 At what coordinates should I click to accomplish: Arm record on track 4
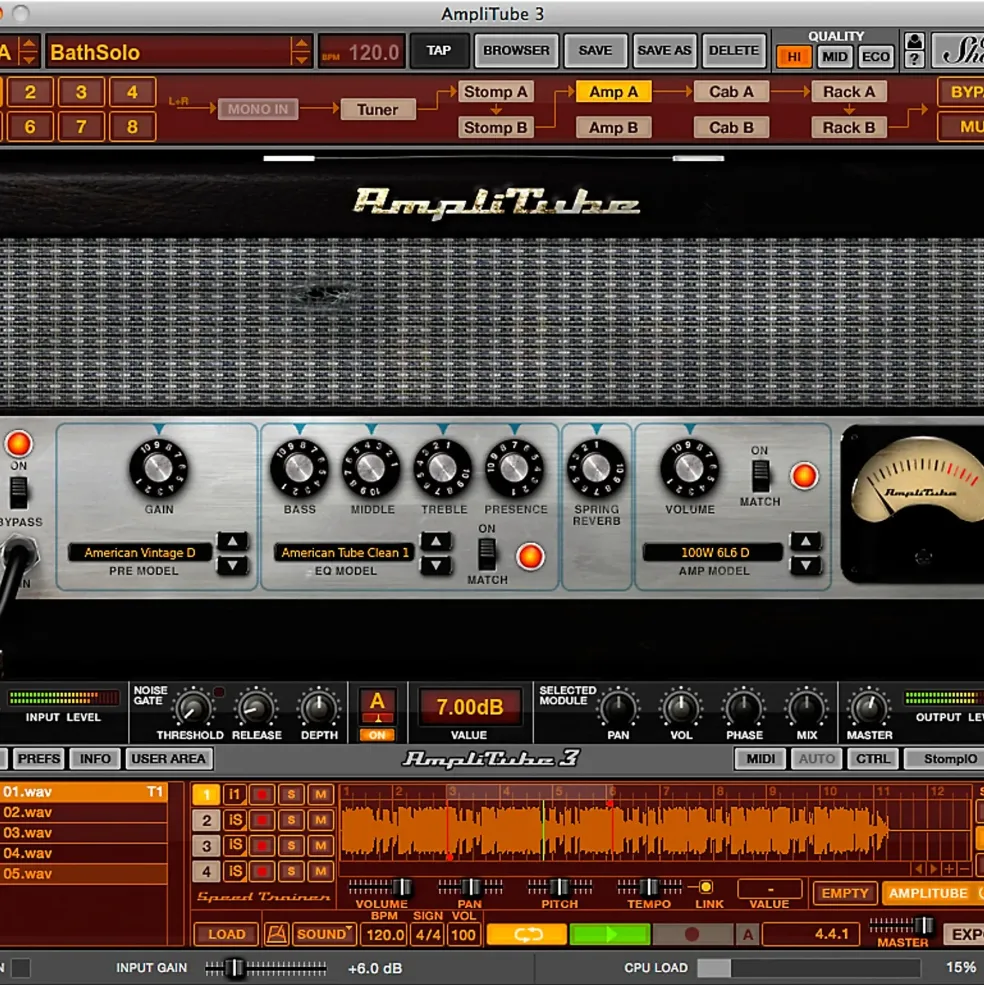click(262, 871)
